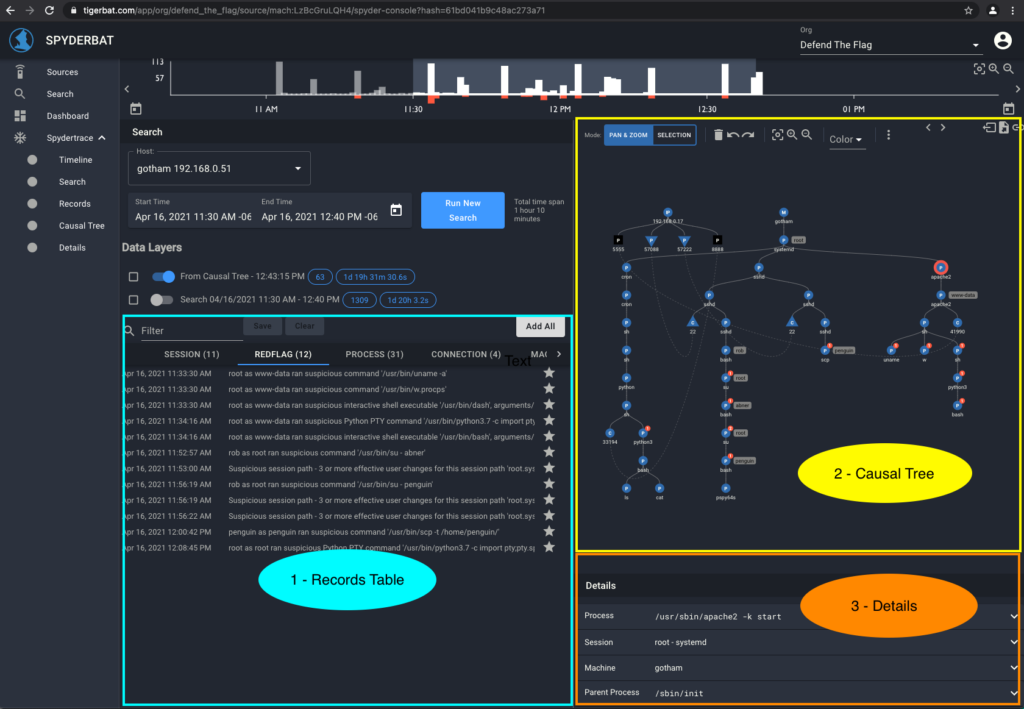
Task: Open the left calendar icon below timeline
Action: click(136, 108)
